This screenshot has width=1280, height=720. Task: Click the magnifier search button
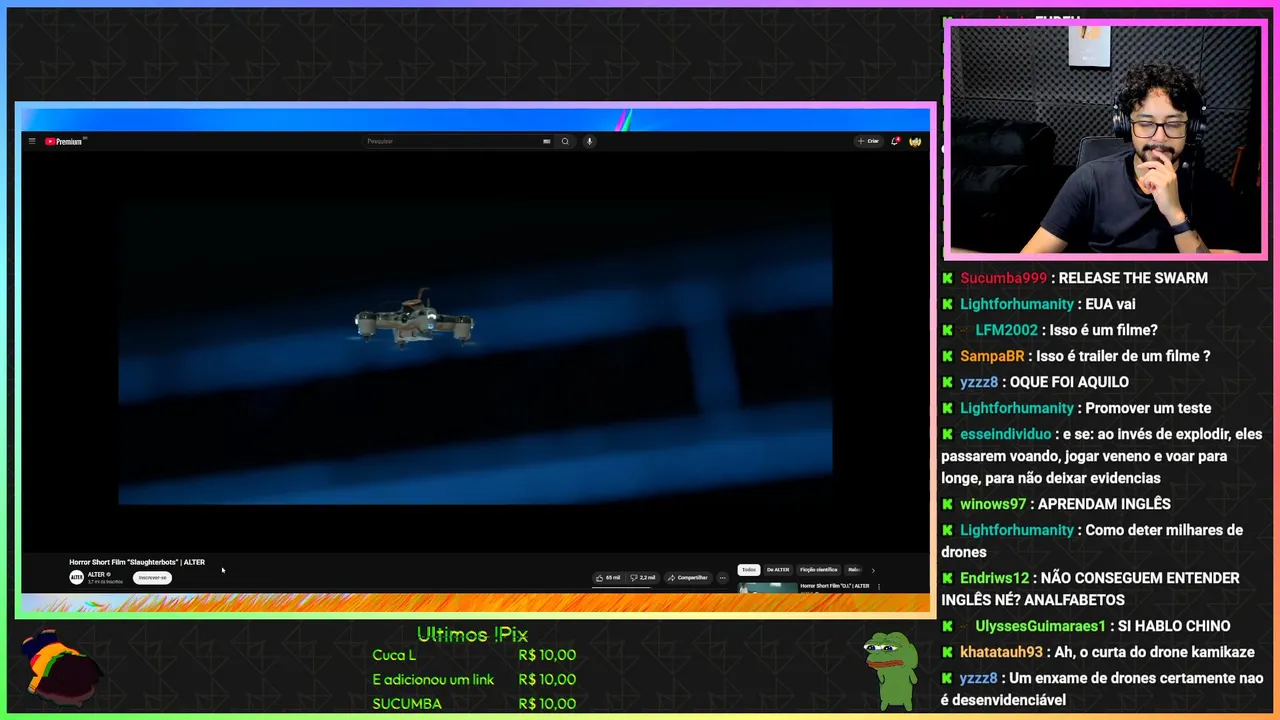click(x=565, y=141)
